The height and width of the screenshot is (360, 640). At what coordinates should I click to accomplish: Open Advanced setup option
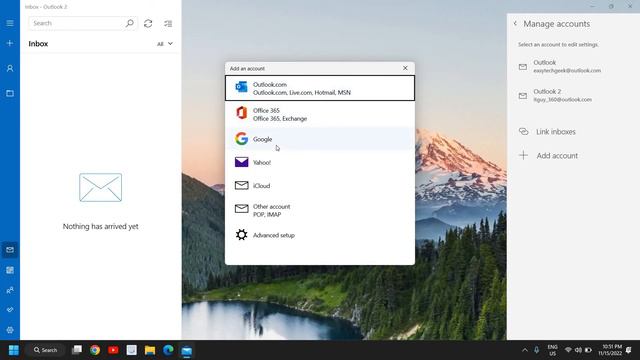(320, 235)
